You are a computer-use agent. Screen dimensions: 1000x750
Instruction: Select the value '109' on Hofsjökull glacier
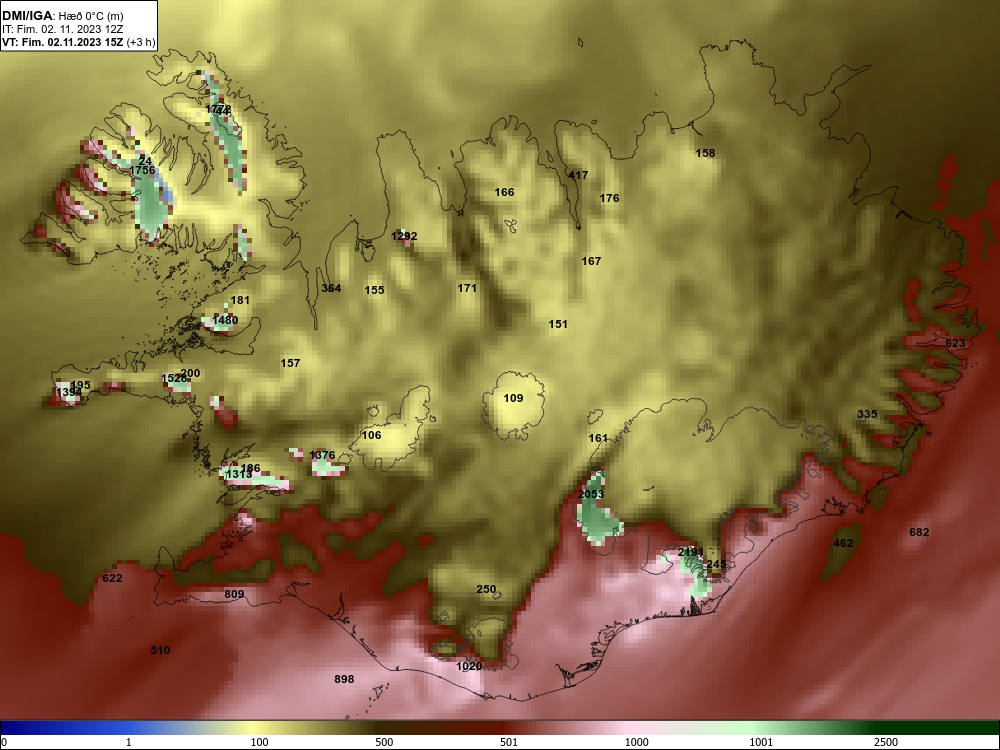point(513,398)
